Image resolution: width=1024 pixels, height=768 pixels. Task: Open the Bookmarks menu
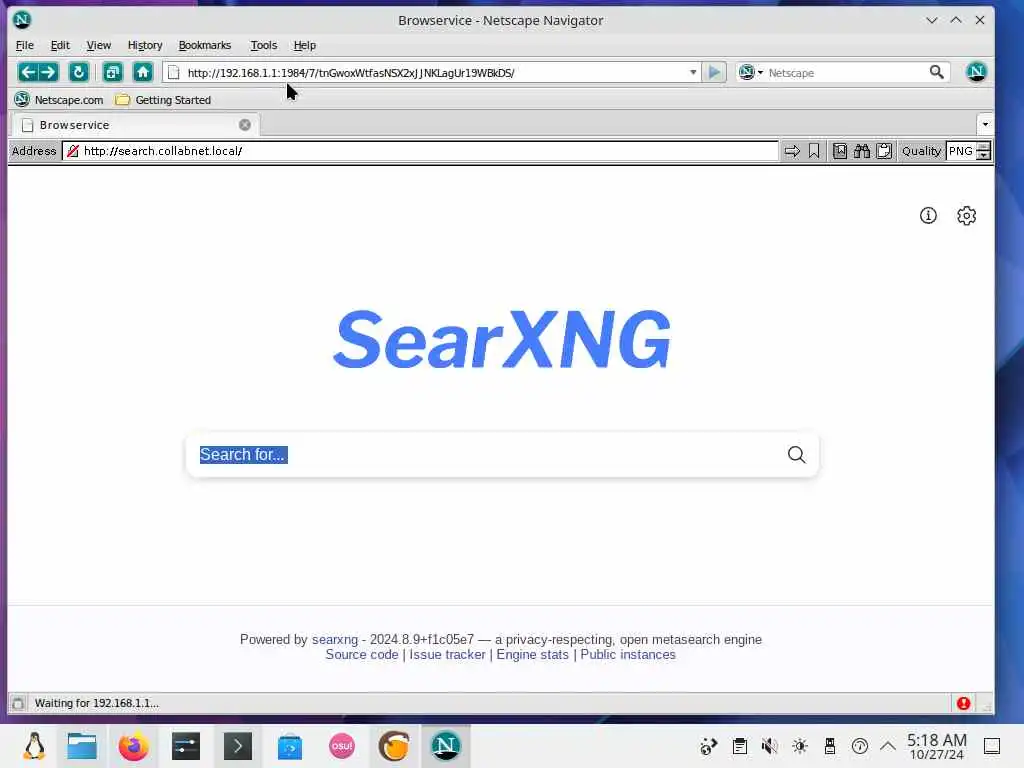tap(204, 45)
